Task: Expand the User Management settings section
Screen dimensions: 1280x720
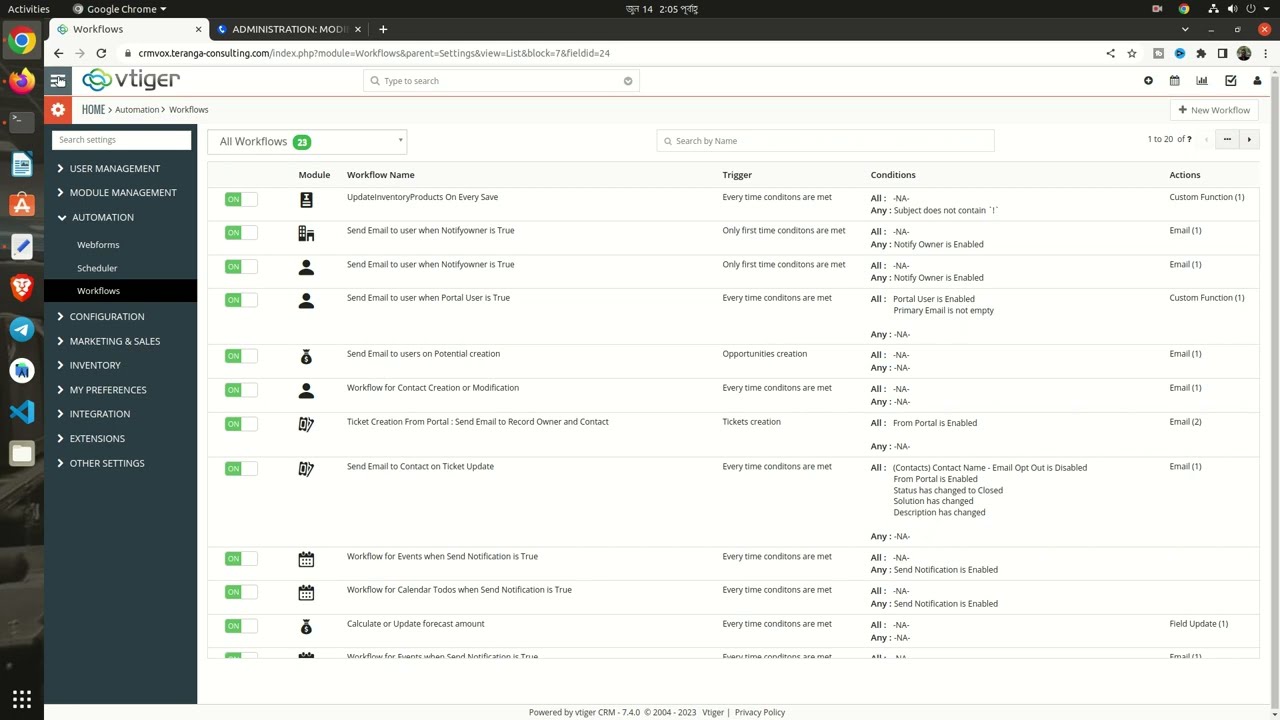Action: click(x=114, y=168)
